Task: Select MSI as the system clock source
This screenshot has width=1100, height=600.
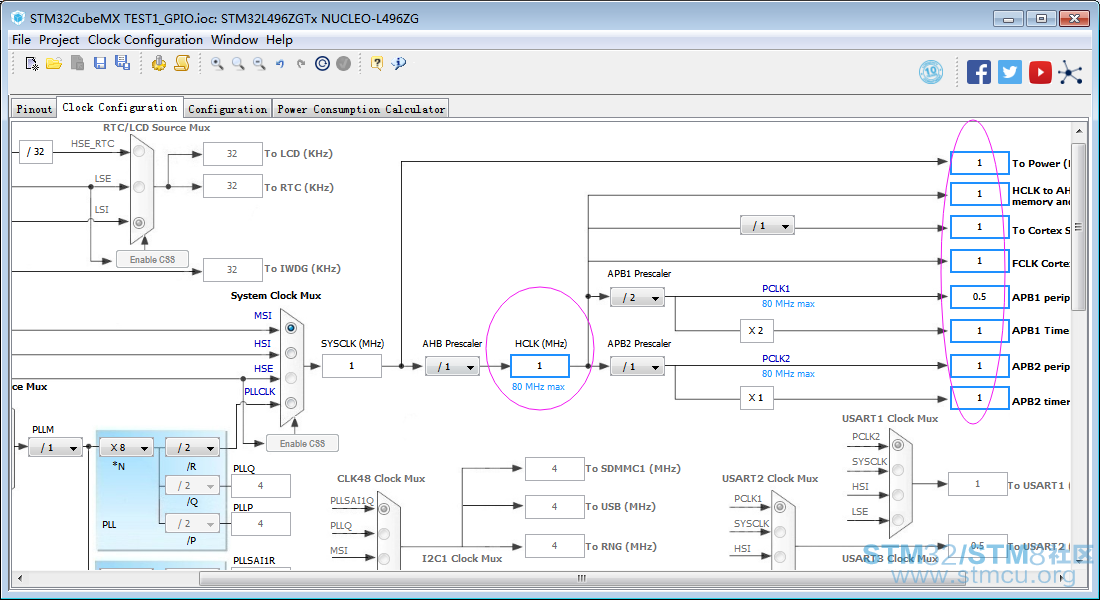Action: coord(290,328)
